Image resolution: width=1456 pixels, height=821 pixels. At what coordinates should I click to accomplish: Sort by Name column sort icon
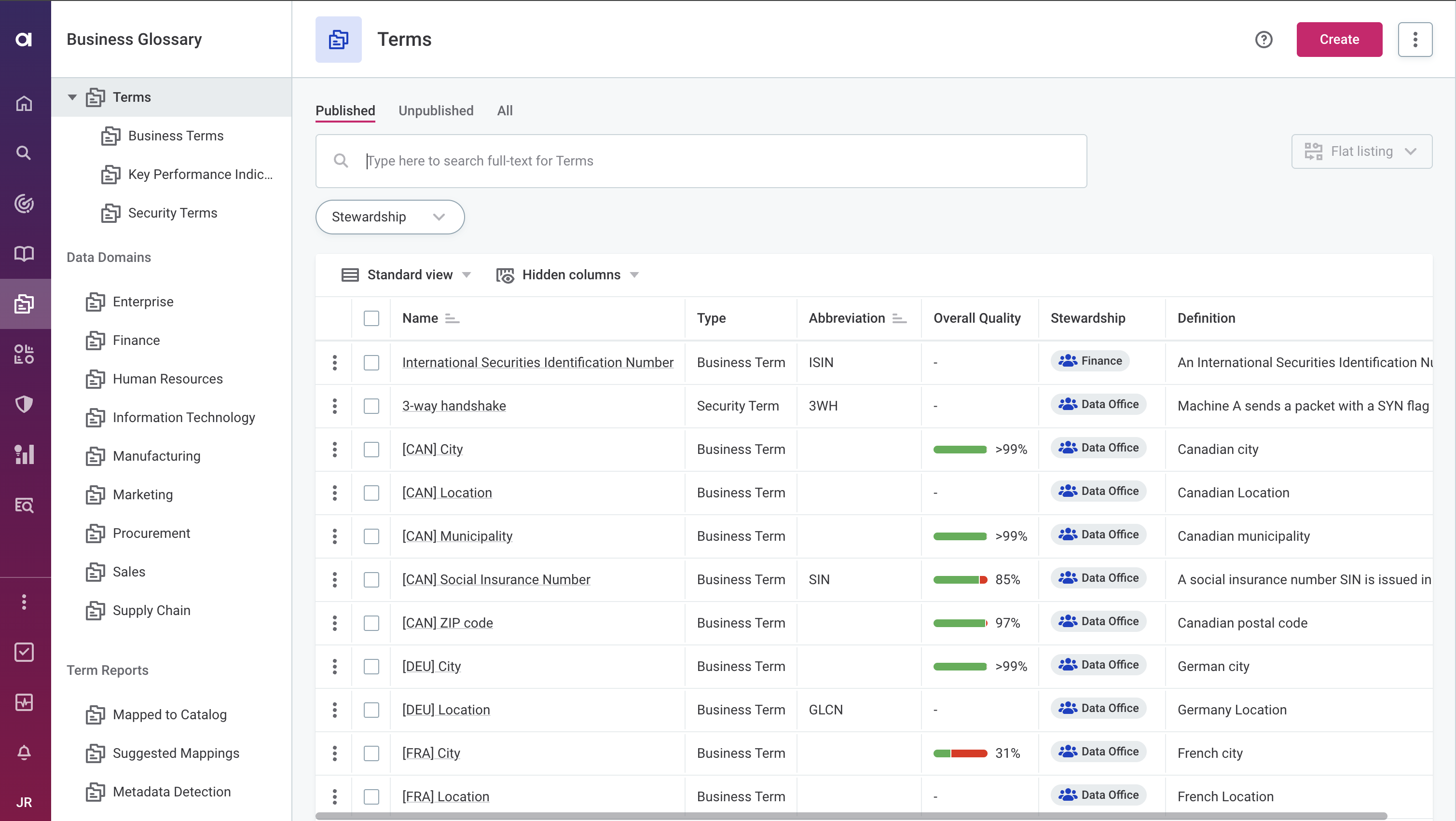452,319
